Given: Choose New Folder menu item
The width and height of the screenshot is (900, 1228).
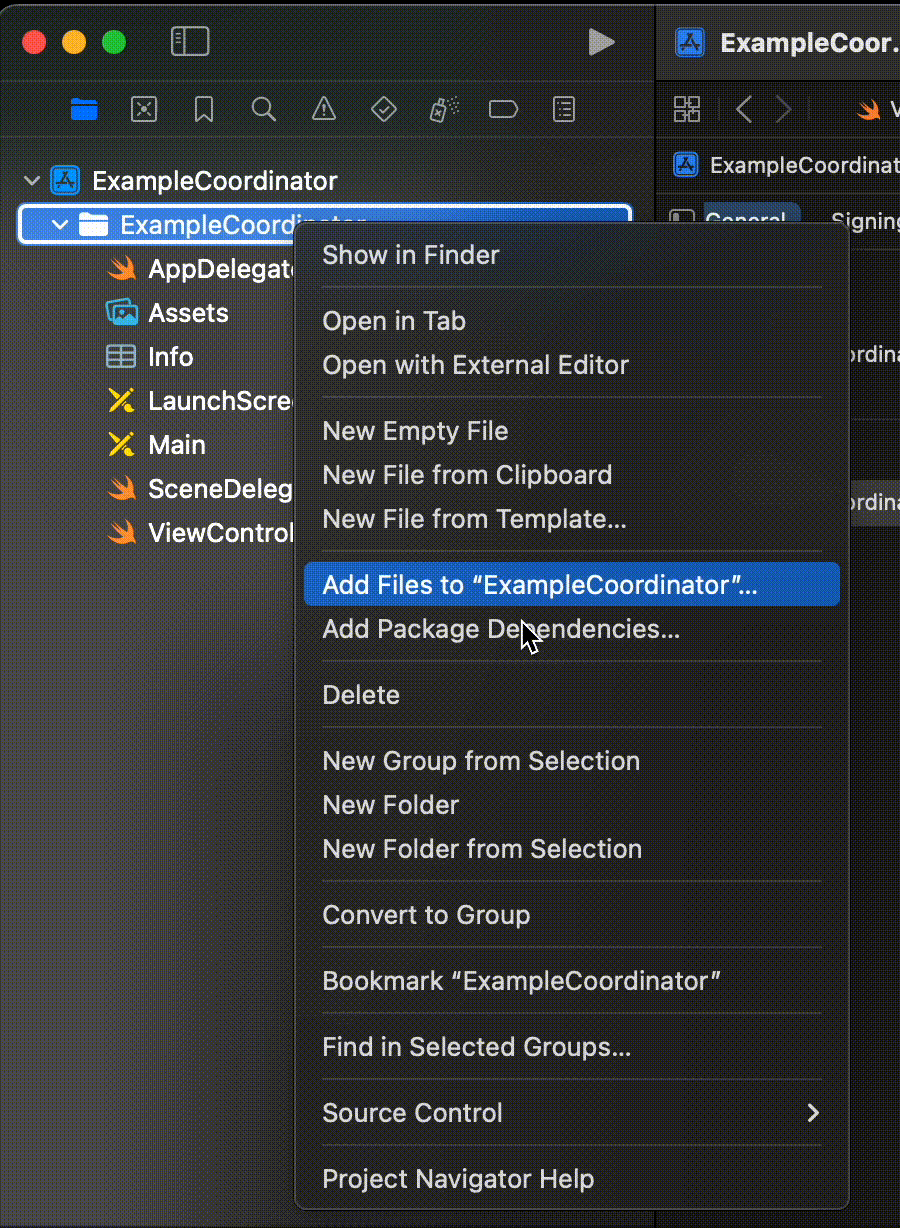Looking at the screenshot, I should point(572,805).
